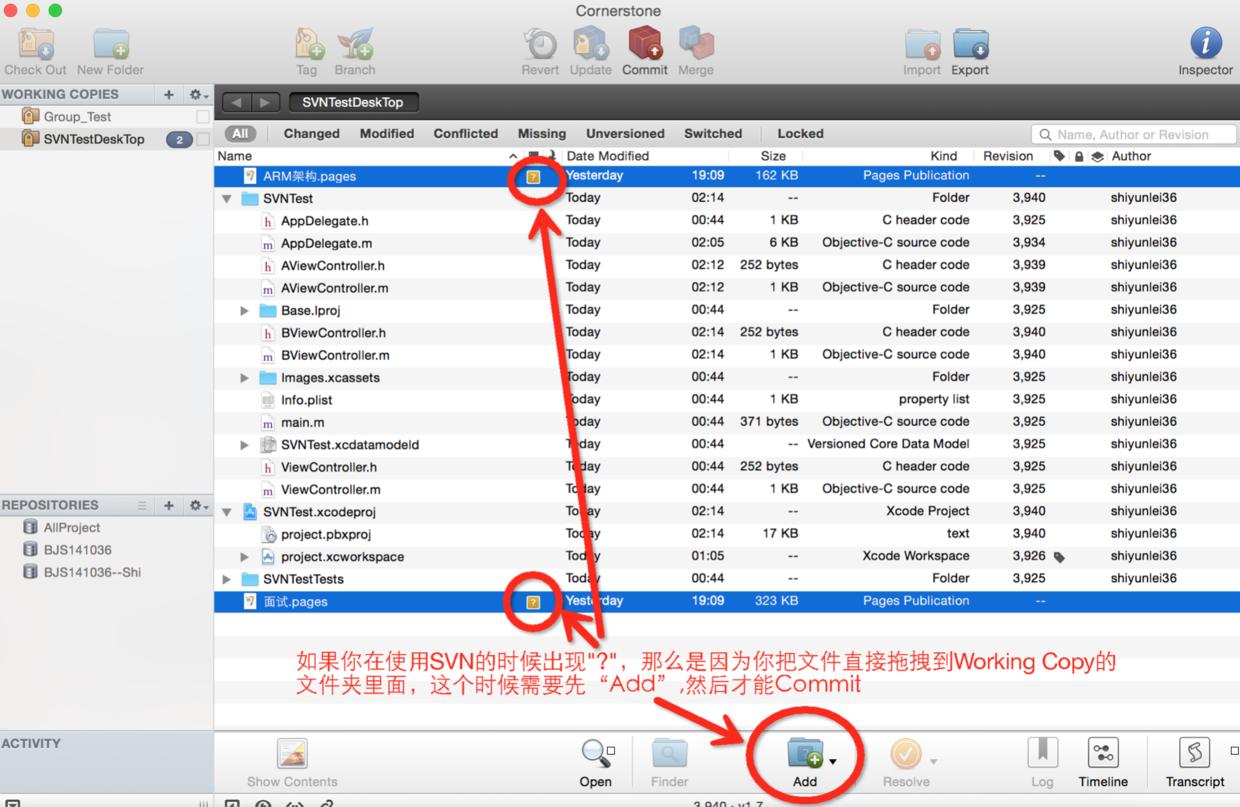1240x807 pixels.
Task: Open the Working Copies gear menu
Action: click(198, 94)
